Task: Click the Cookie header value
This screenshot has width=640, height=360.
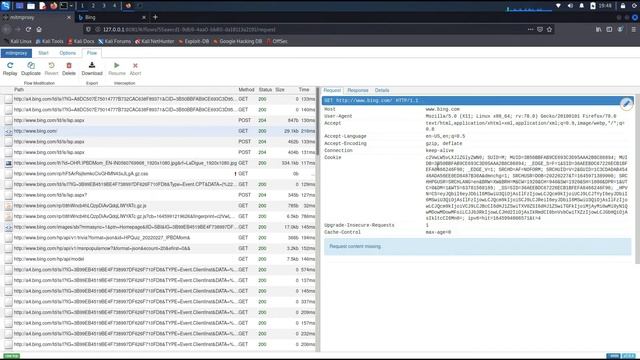Action: pyautogui.click(x=527, y=187)
